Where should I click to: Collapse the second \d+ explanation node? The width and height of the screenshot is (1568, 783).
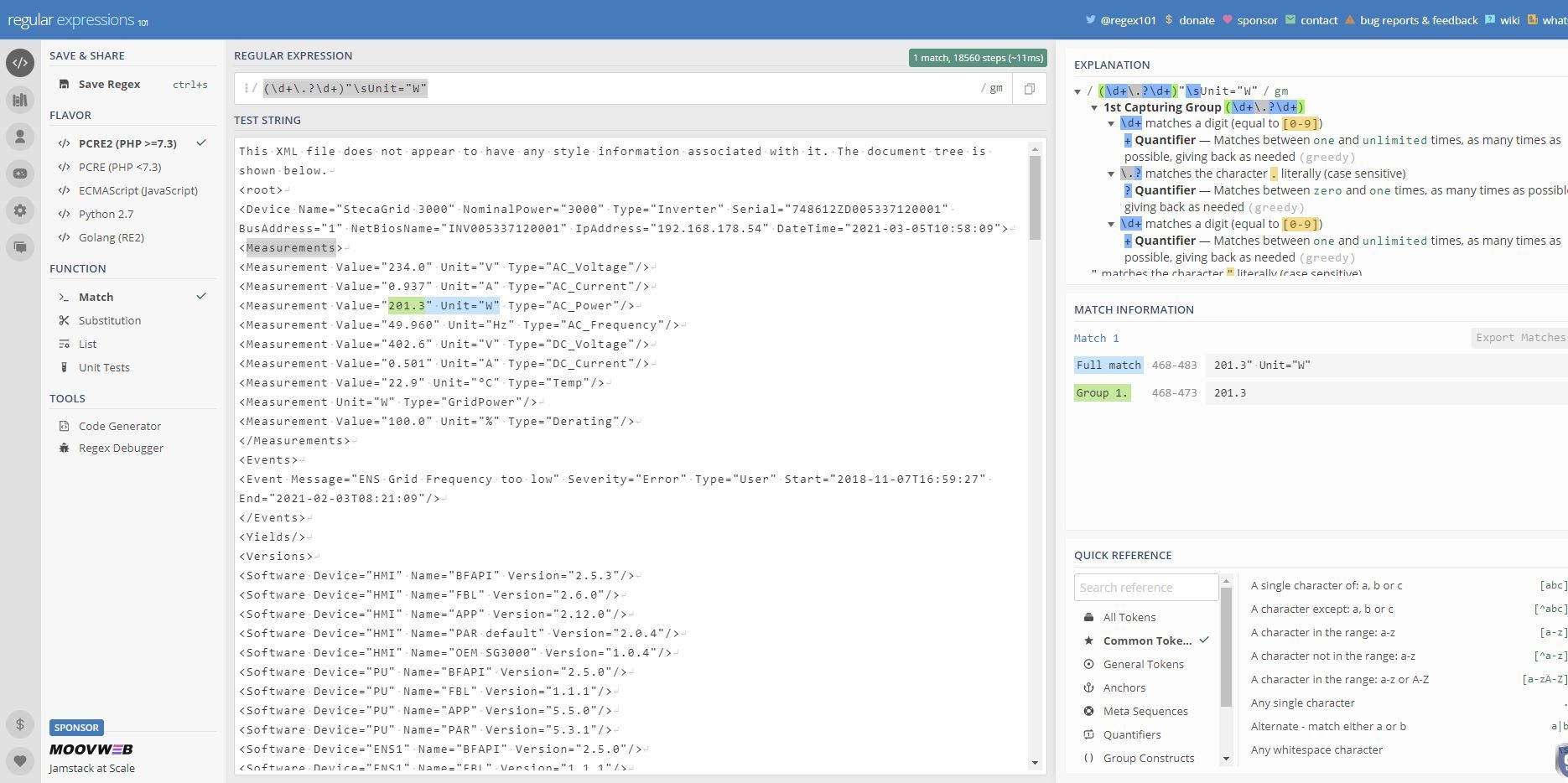pos(1111,225)
